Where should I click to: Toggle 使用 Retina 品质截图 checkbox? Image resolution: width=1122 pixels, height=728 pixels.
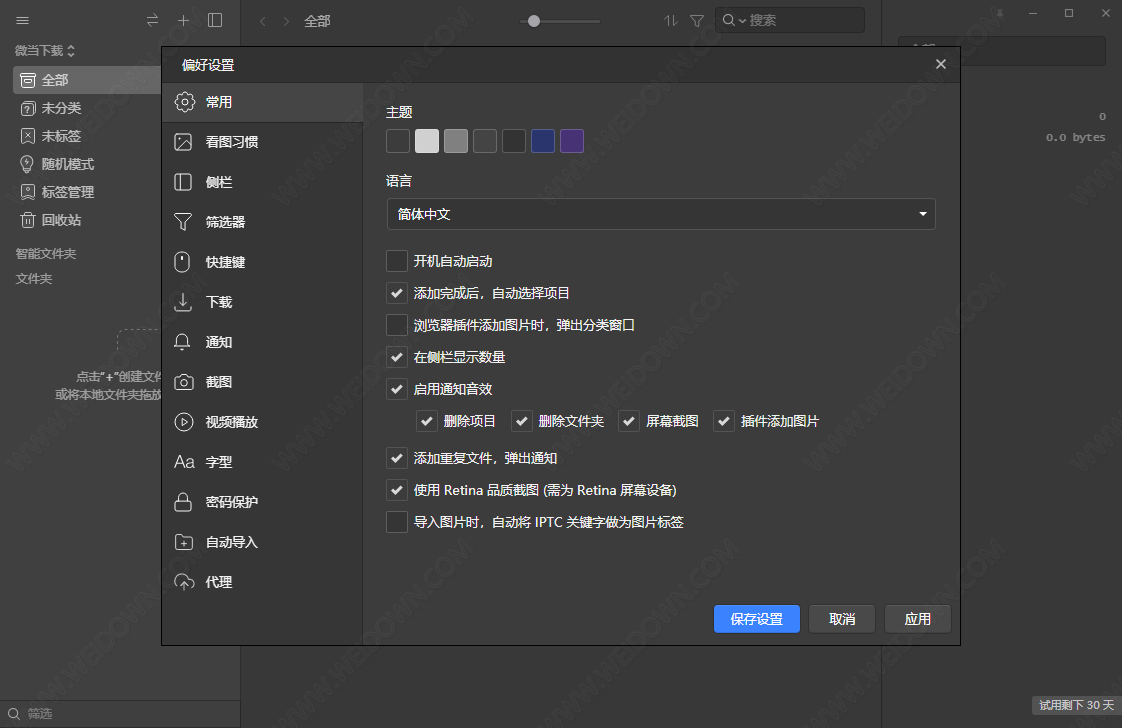[396, 490]
